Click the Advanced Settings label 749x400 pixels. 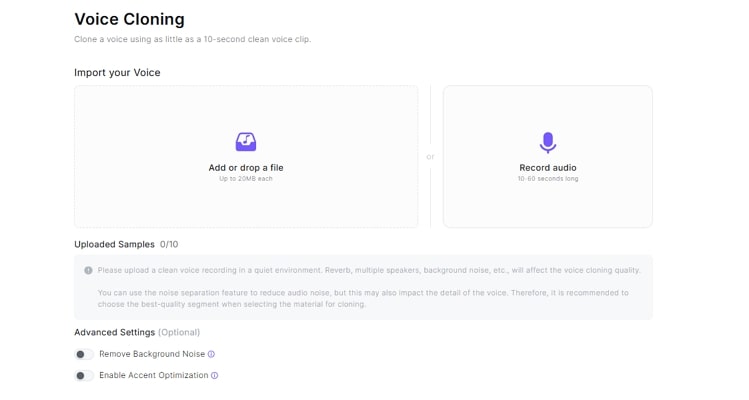click(x=115, y=332)
